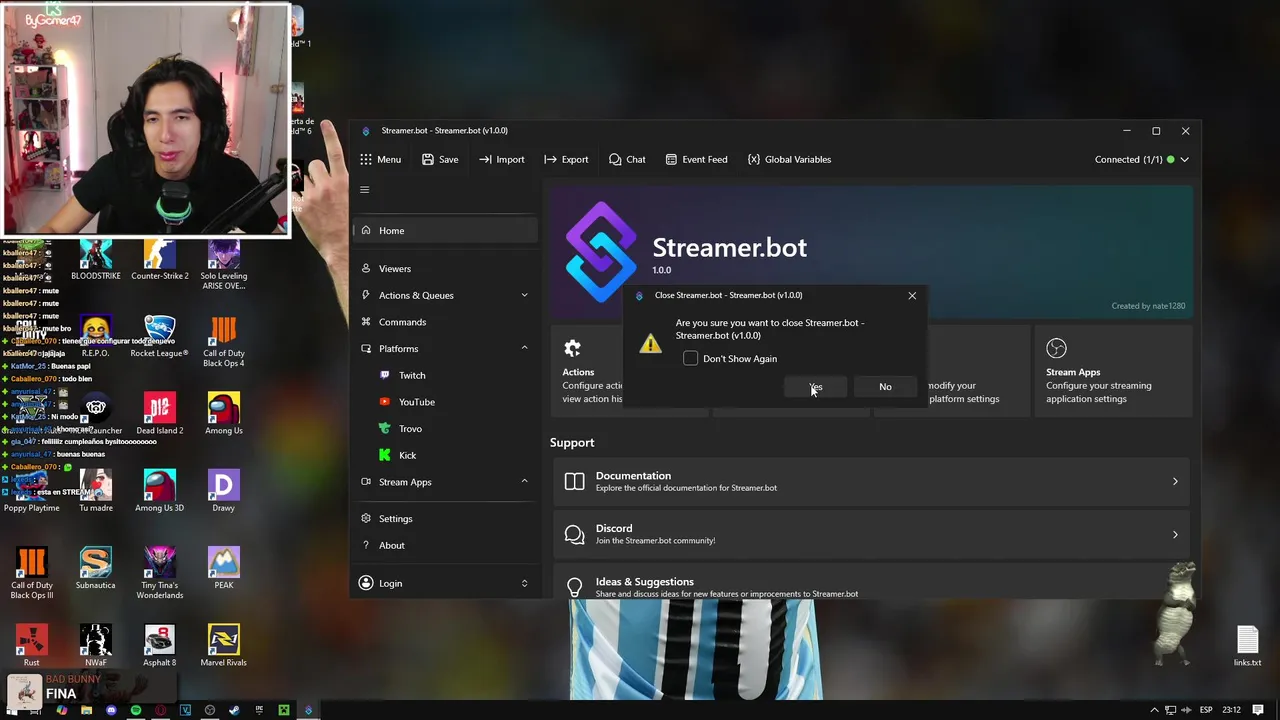This screenshot has height=720, width=1280.
Task: Click the Discord taskbar icon
Action: click(111, 711)
